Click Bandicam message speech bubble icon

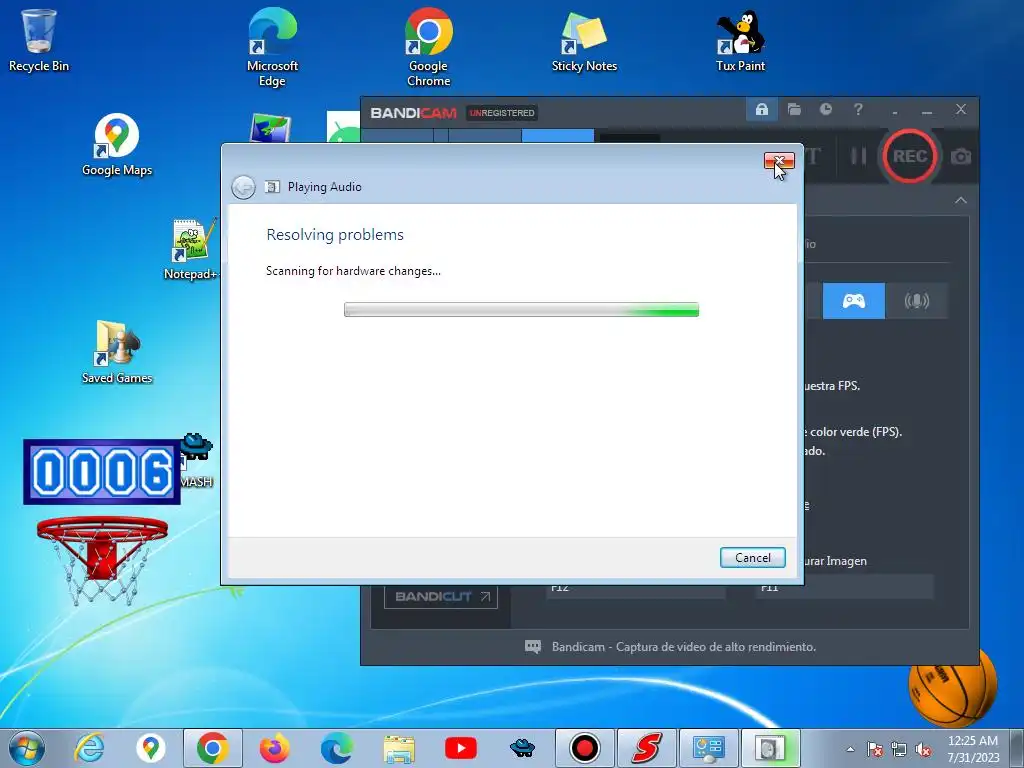pyautogui.click(x=533, y=647)
